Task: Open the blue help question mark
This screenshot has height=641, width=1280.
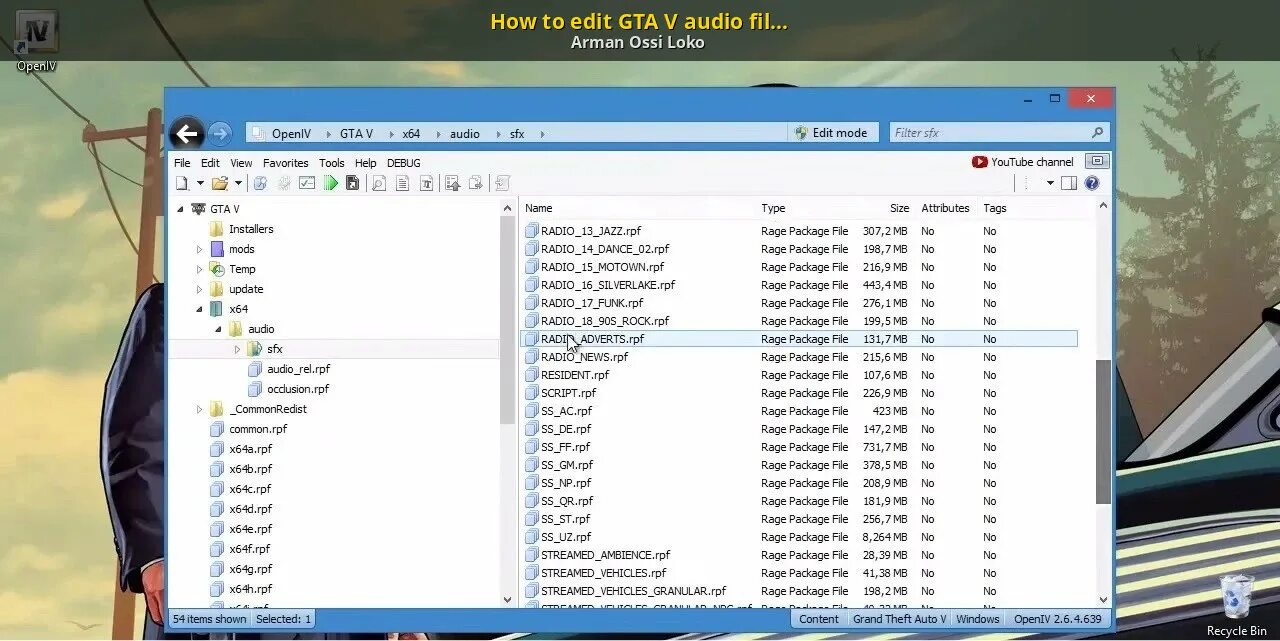Action: [x=1092, y=183]
